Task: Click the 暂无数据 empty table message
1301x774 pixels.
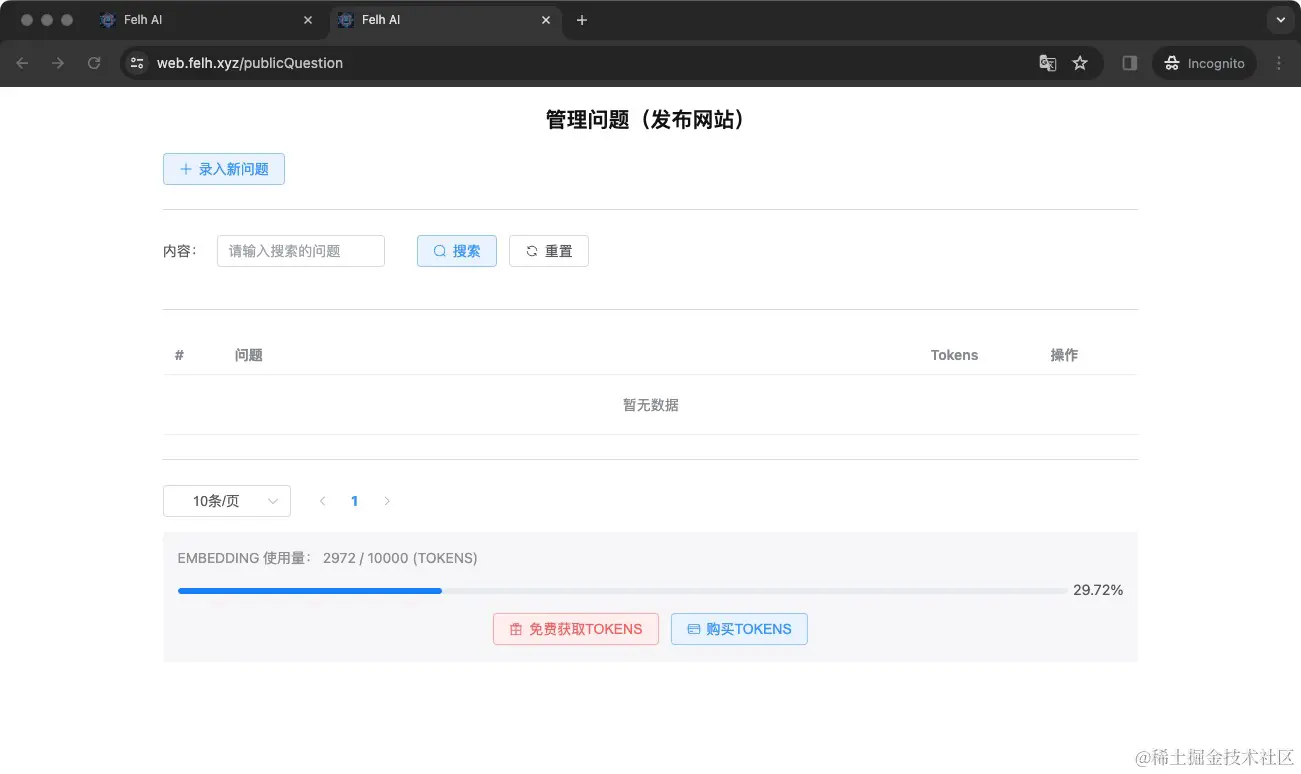Action: [651, 405]
